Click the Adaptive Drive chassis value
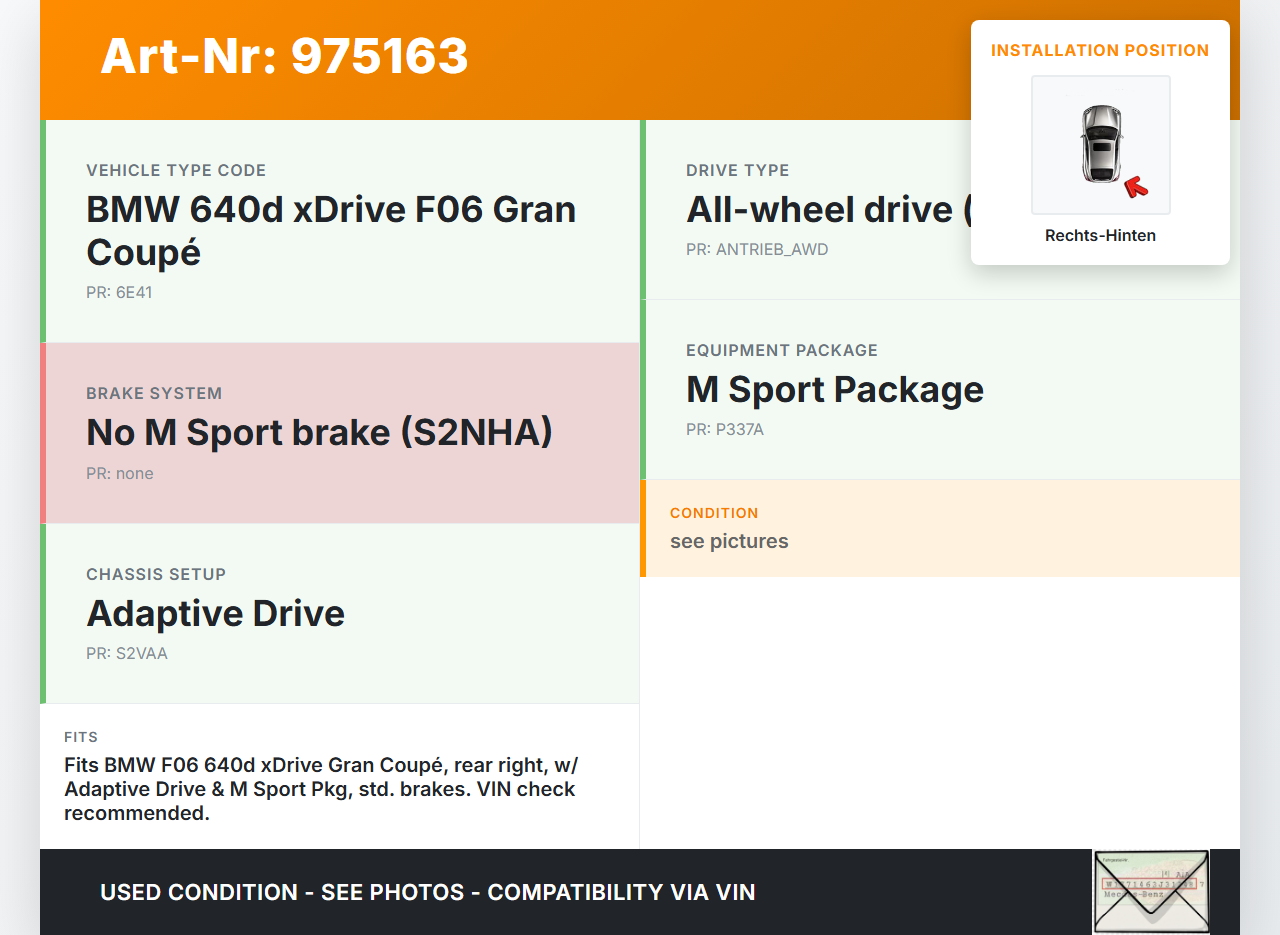 215,613
